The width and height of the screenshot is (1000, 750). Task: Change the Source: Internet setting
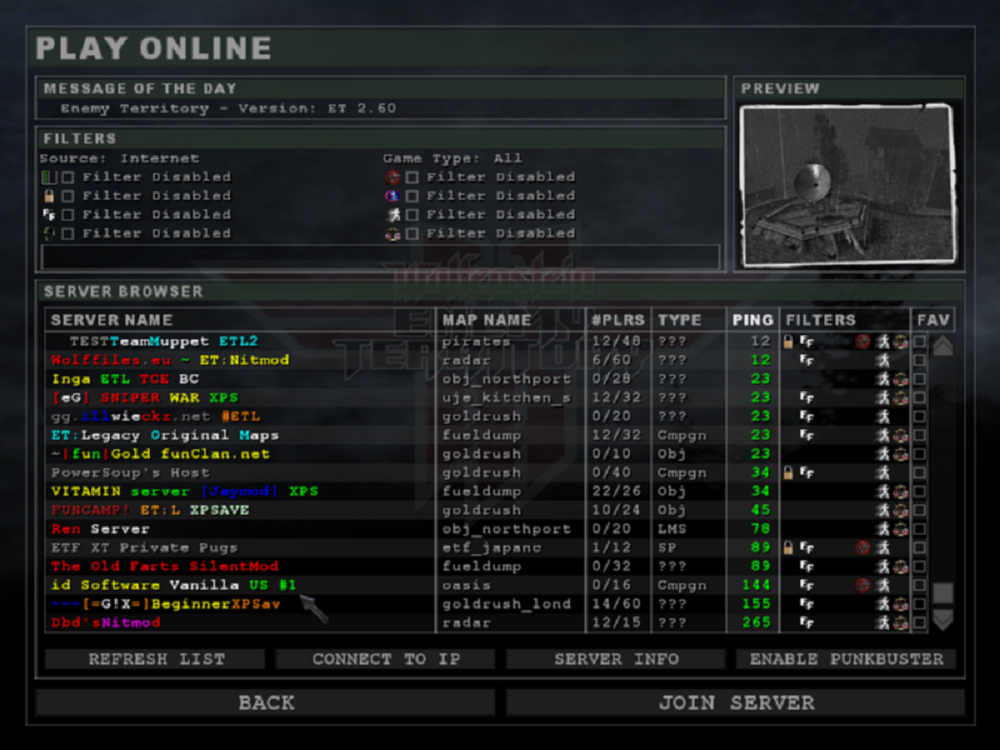(119, 158)
